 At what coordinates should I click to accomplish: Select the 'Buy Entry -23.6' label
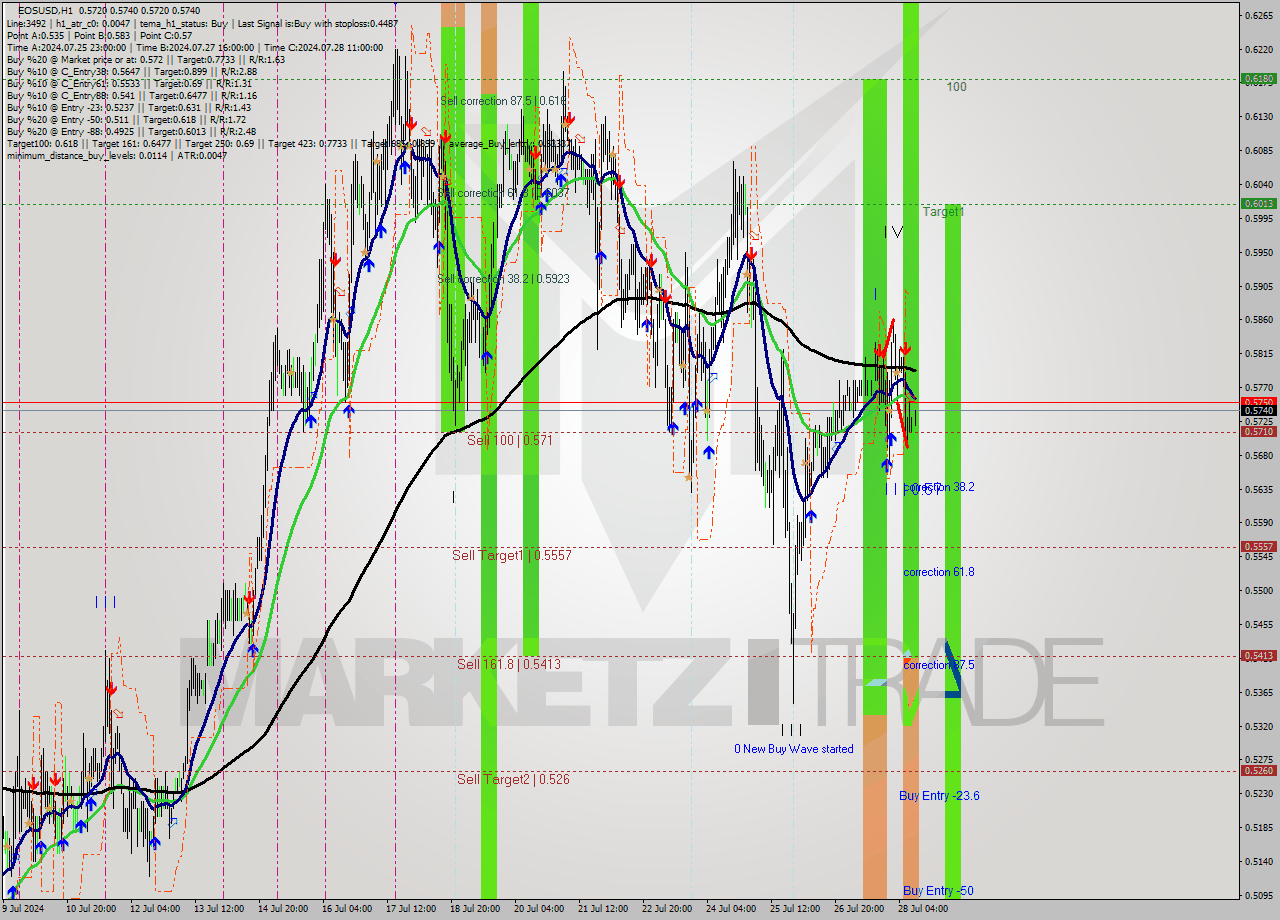pos(939,796)
